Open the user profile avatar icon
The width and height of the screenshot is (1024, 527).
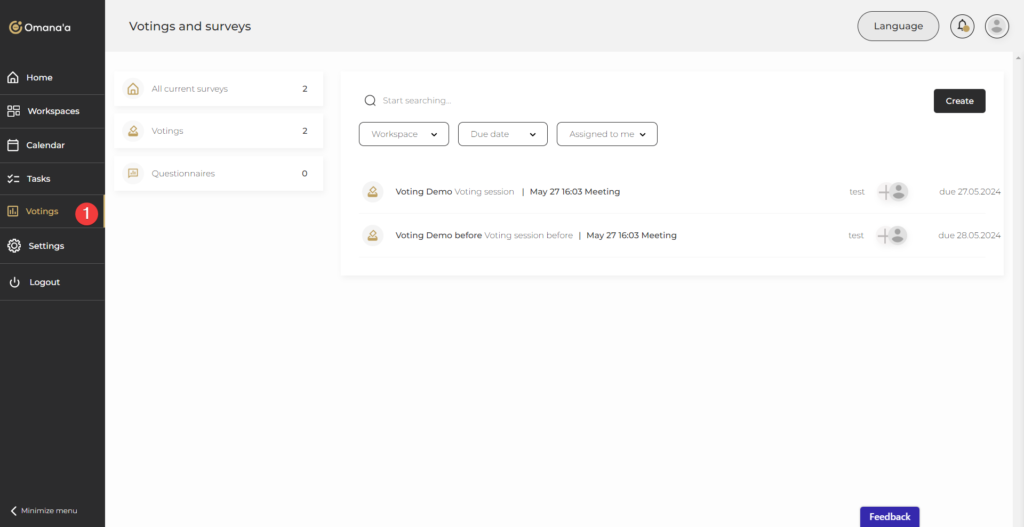[996, 26]
